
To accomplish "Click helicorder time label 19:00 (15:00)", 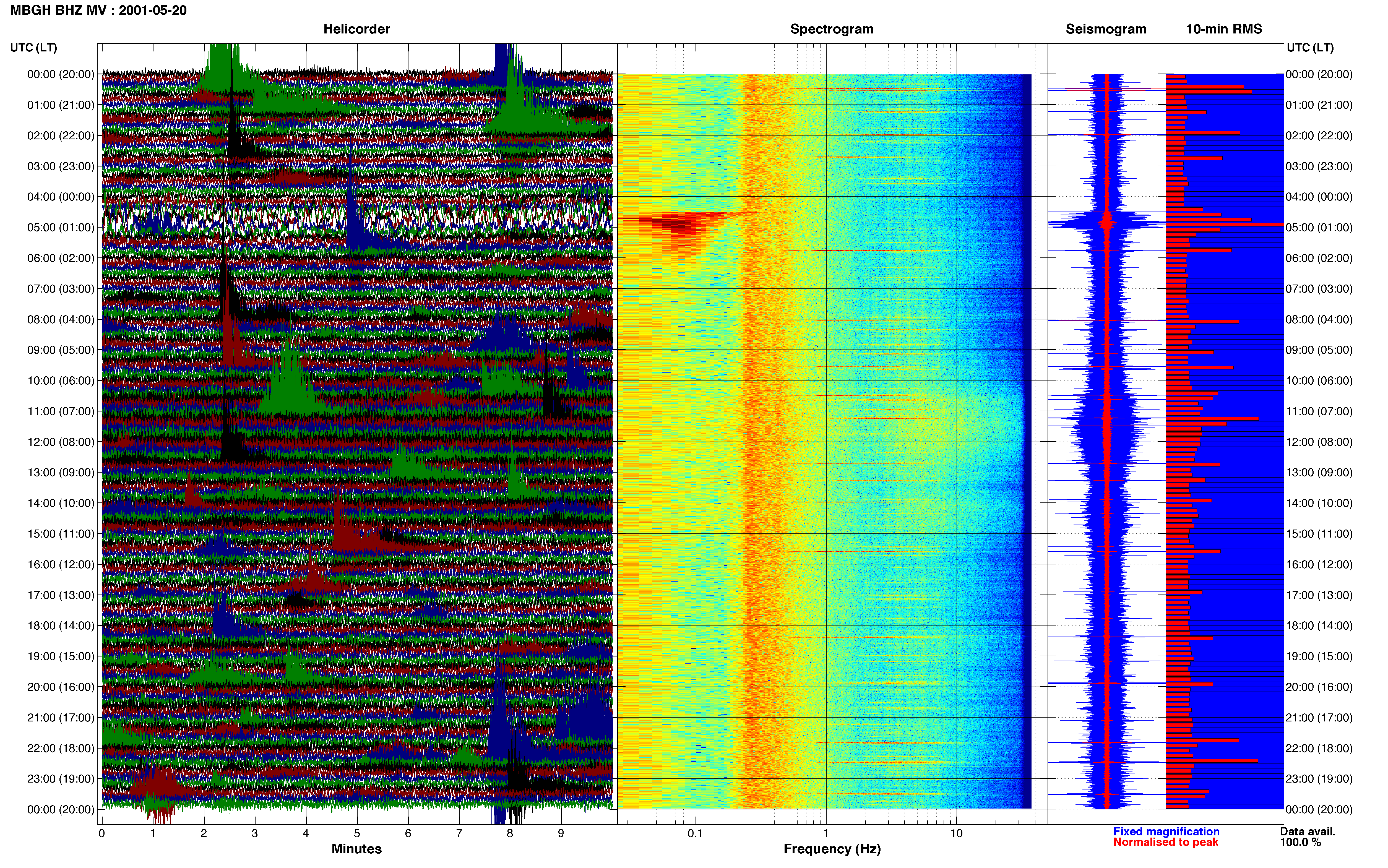I will 61,656.
